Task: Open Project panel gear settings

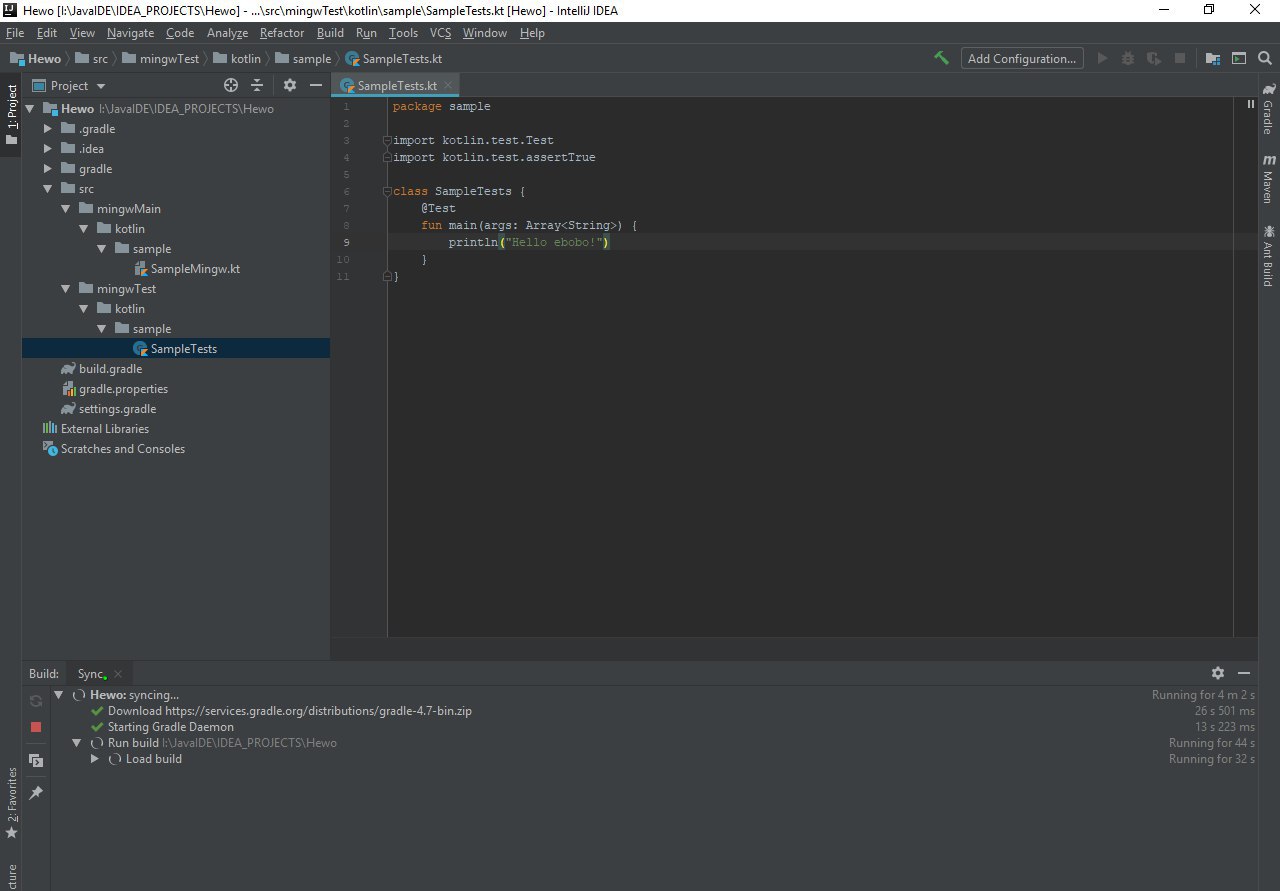Action: coord(290,85)
